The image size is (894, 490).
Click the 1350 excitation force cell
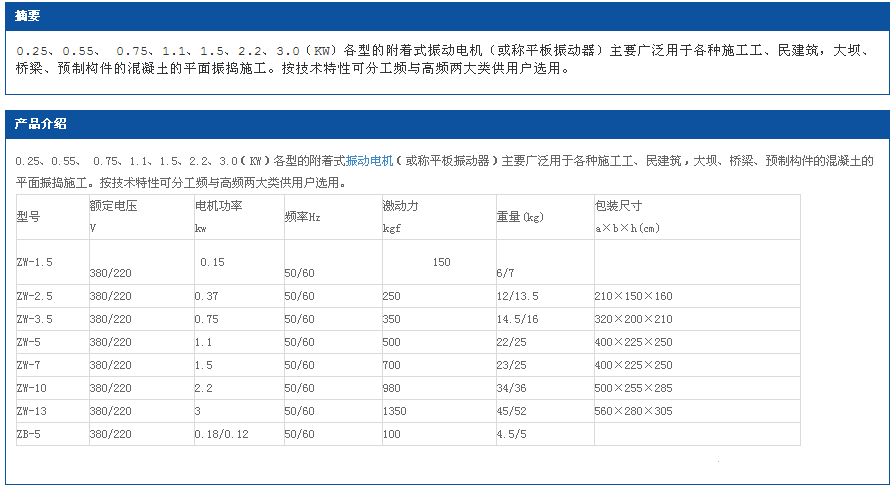click(x=394, y=411)
